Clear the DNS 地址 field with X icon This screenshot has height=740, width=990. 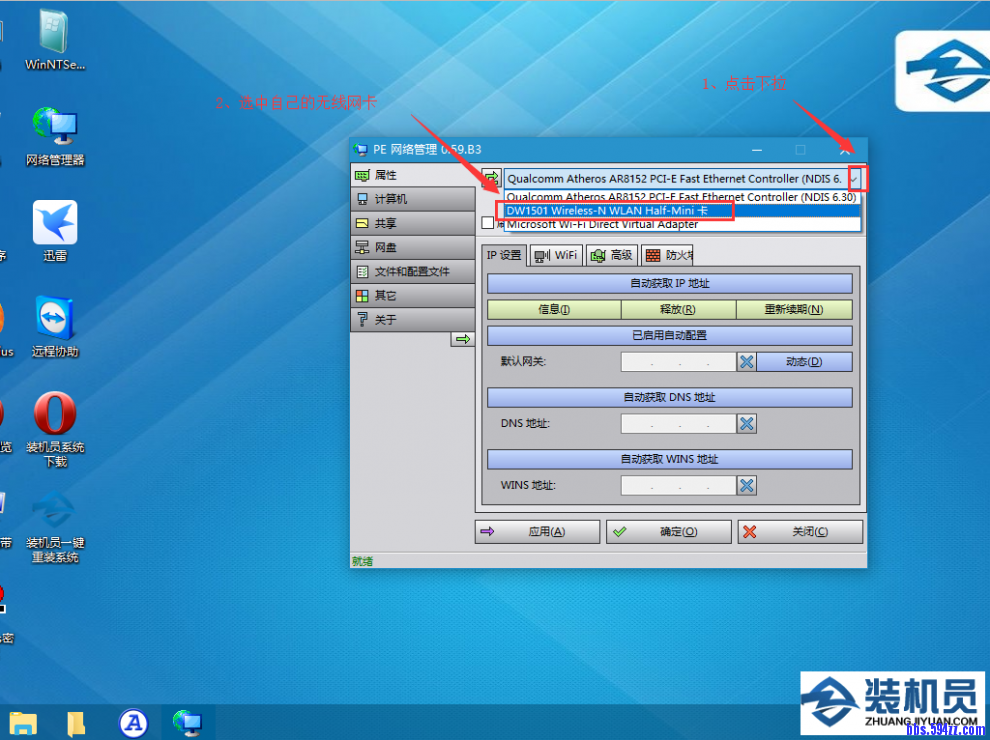click(746, 424)
